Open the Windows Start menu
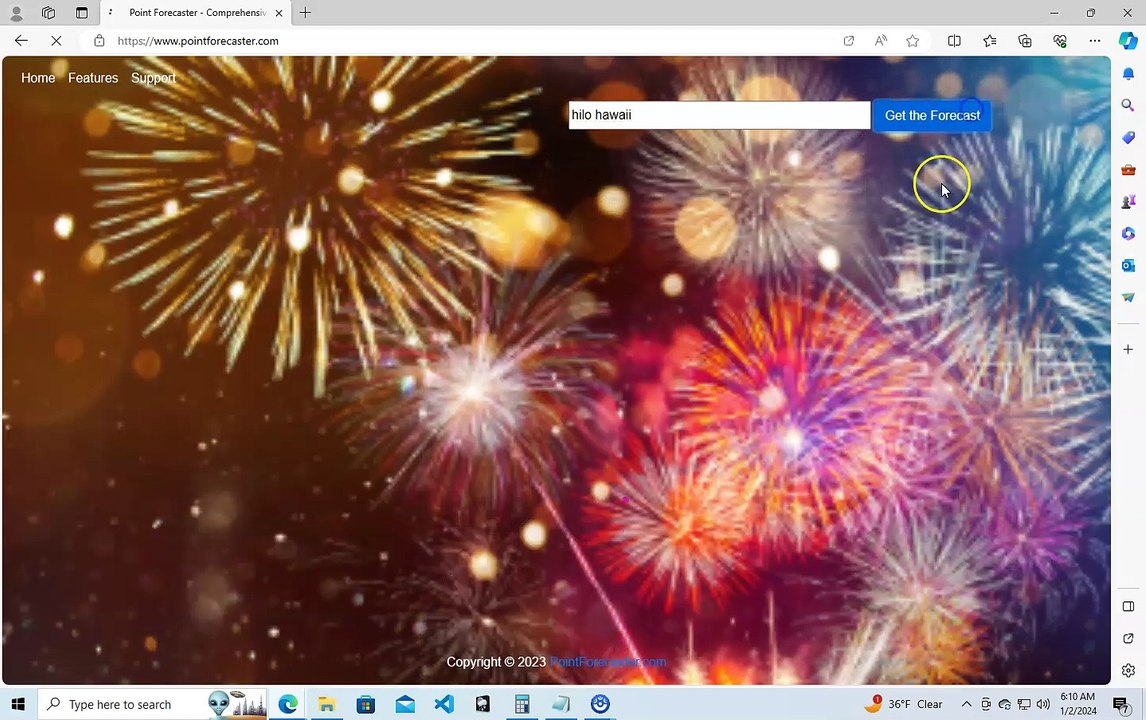The width and height of the screenshot is (1146, 720). [x=18, y=704]
